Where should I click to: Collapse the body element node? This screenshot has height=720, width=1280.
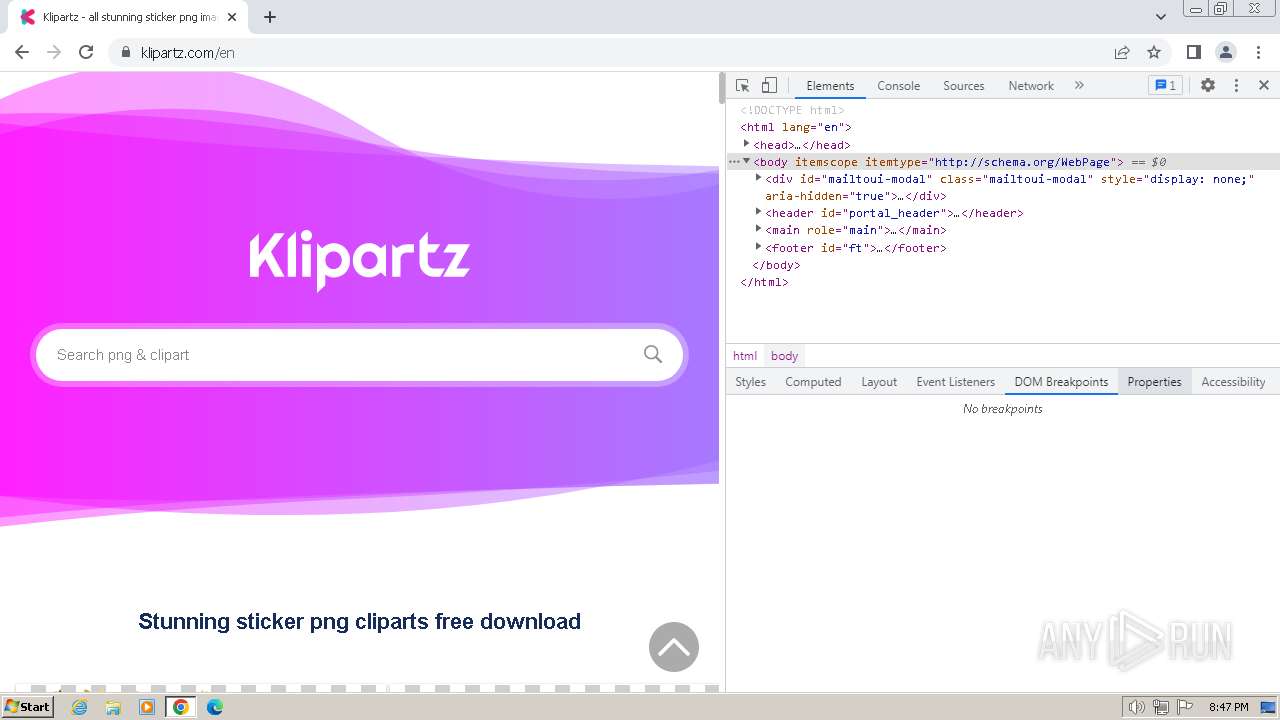point(746,161)
